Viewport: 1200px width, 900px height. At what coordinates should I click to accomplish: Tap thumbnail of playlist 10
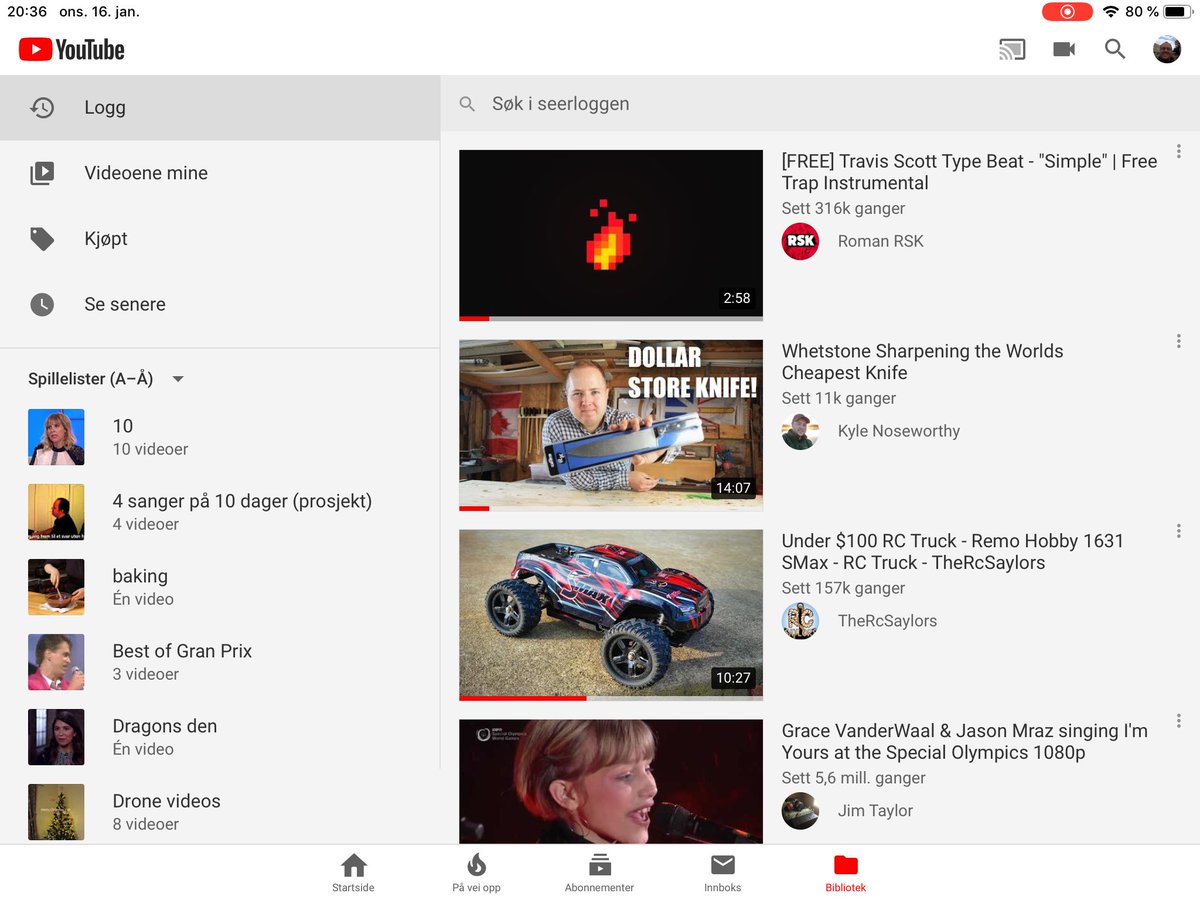tap(56, 437)
